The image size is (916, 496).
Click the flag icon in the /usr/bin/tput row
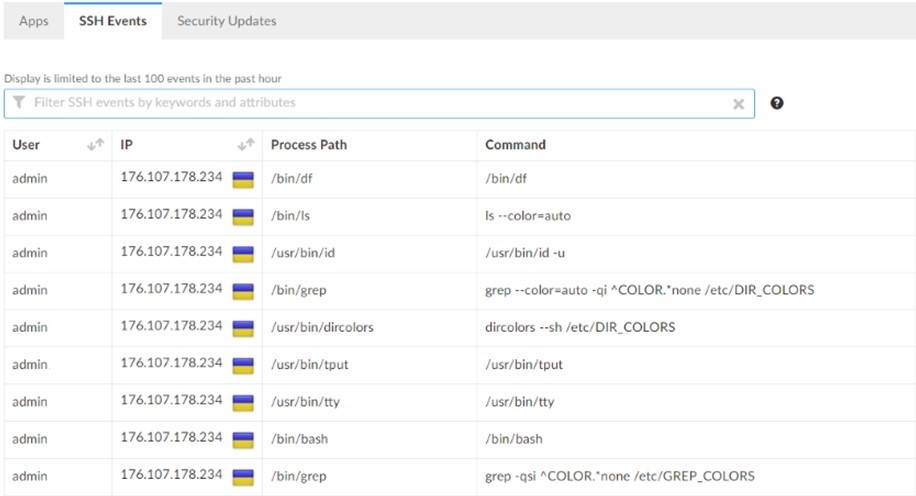click(x=243, y=366)
